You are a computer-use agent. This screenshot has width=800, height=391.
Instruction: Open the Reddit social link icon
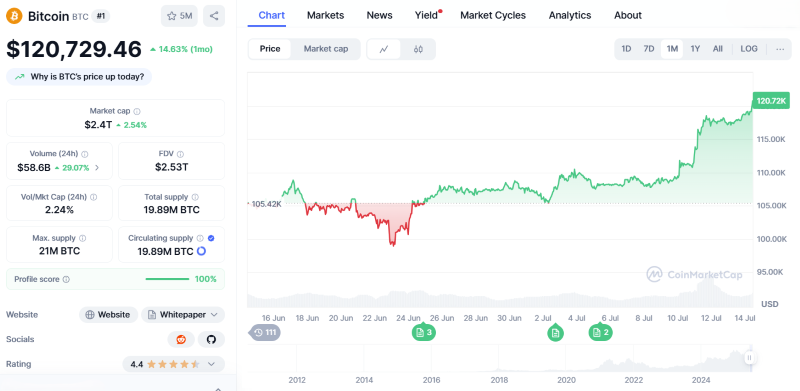point(181,339)
